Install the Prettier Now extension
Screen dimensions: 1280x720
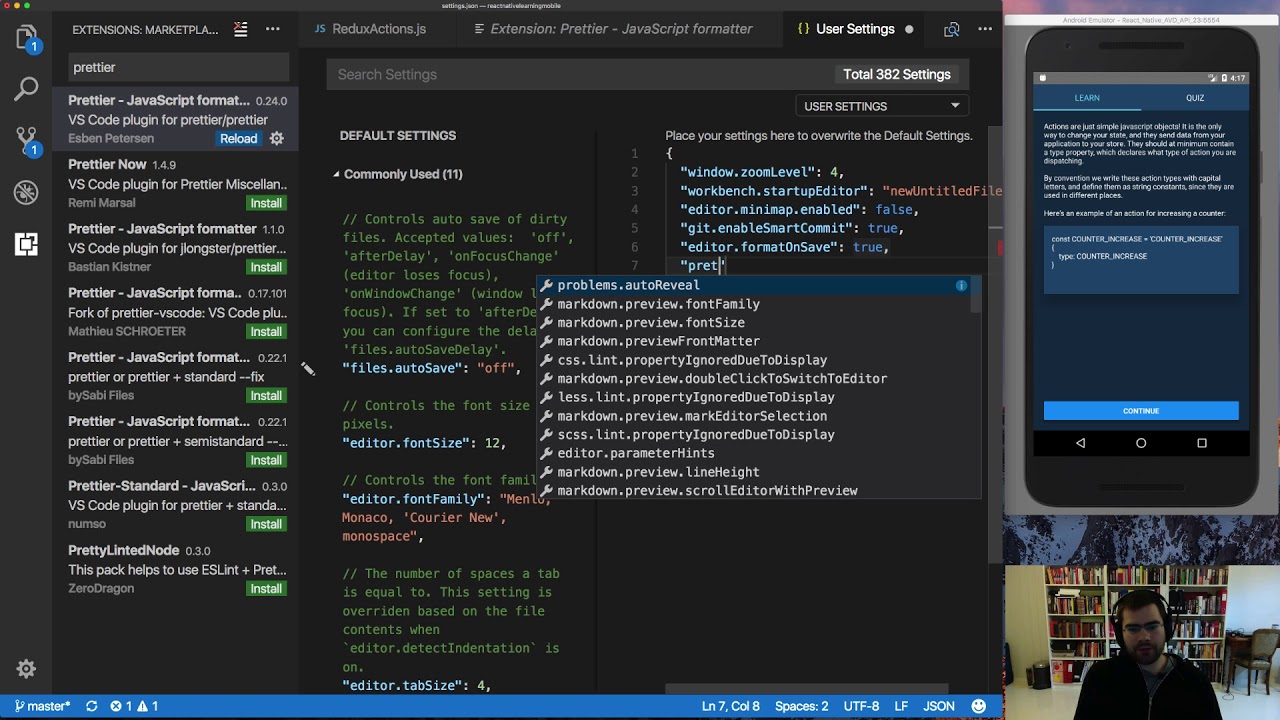click(x=266, y=203)
